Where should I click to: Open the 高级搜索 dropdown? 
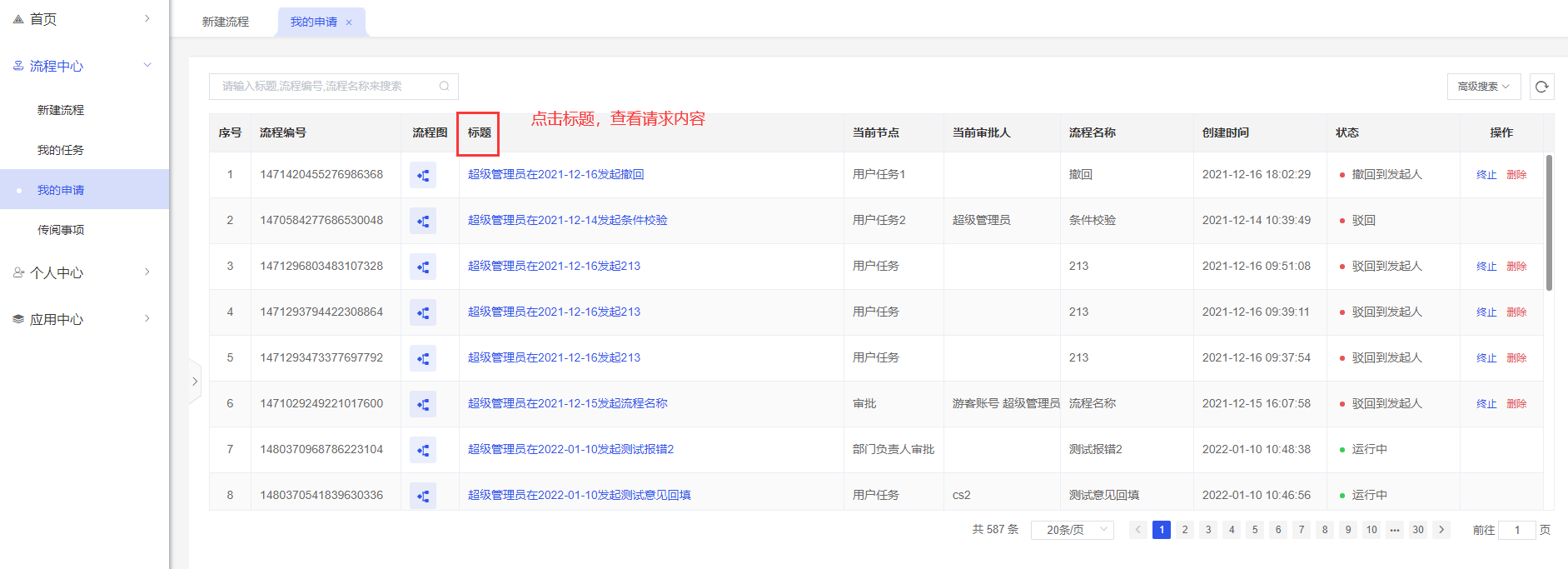(x=1483, y=87)
